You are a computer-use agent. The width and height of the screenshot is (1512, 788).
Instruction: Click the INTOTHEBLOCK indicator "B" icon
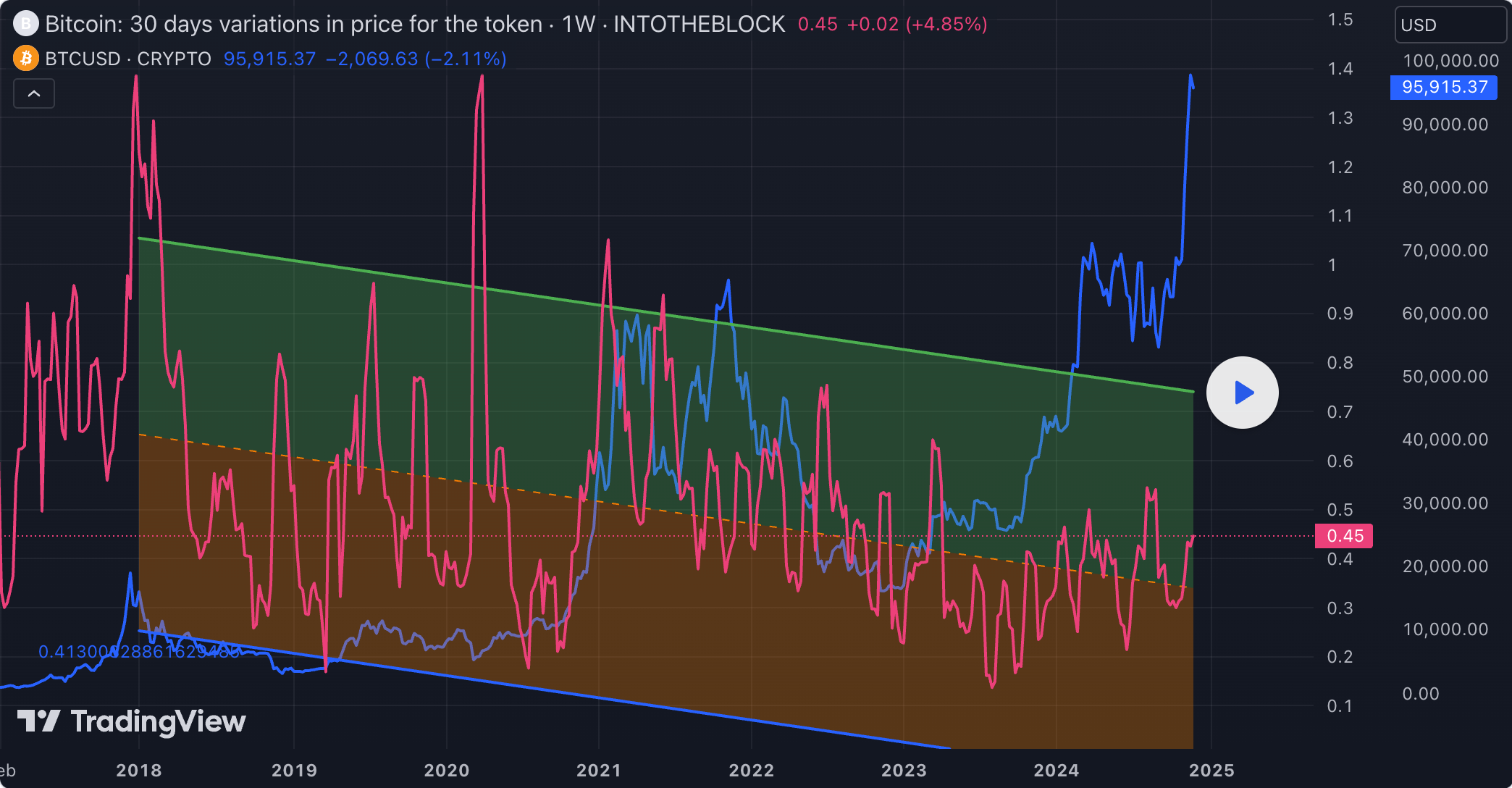click(x=25, y=24)
